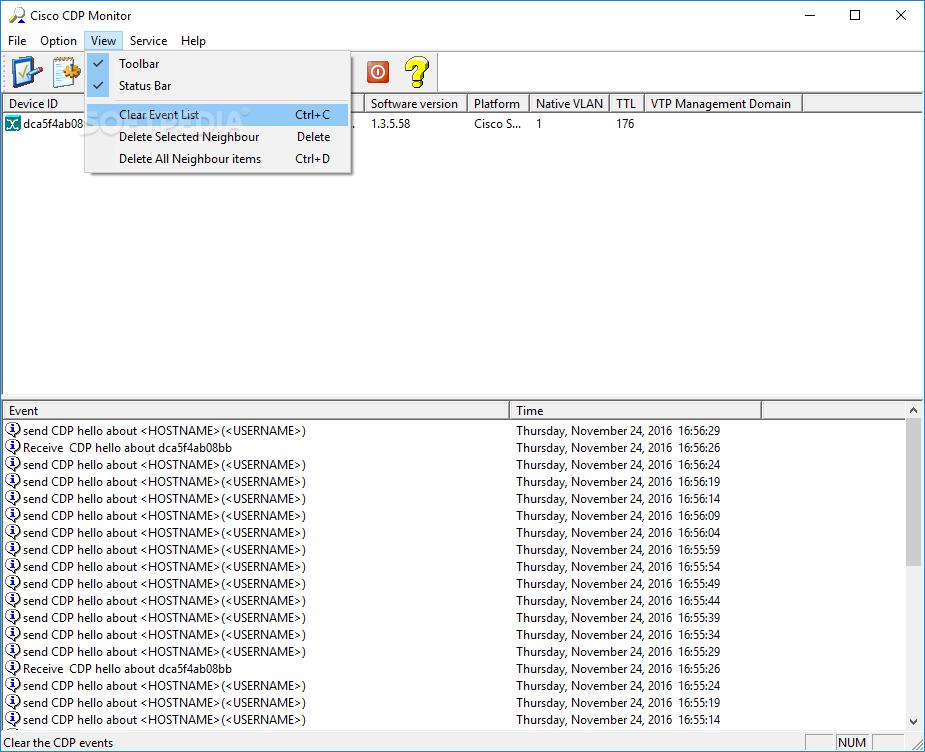This screenshot has width=925, height=752.
Task: Click the event list scrollbar thumb
Action: tap(913, 492)
